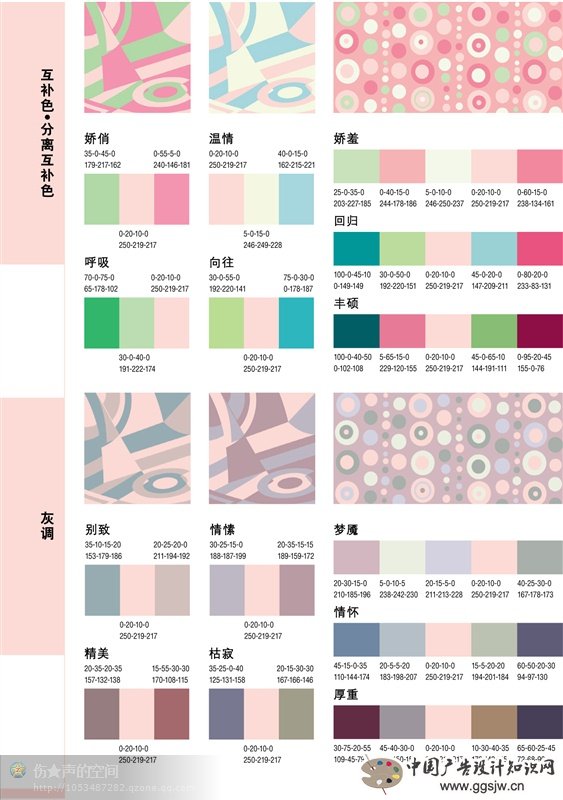563x800 pixels.
Task: Click the blue and cream abstract thumbnail
Action: click(x=262, y=57)
